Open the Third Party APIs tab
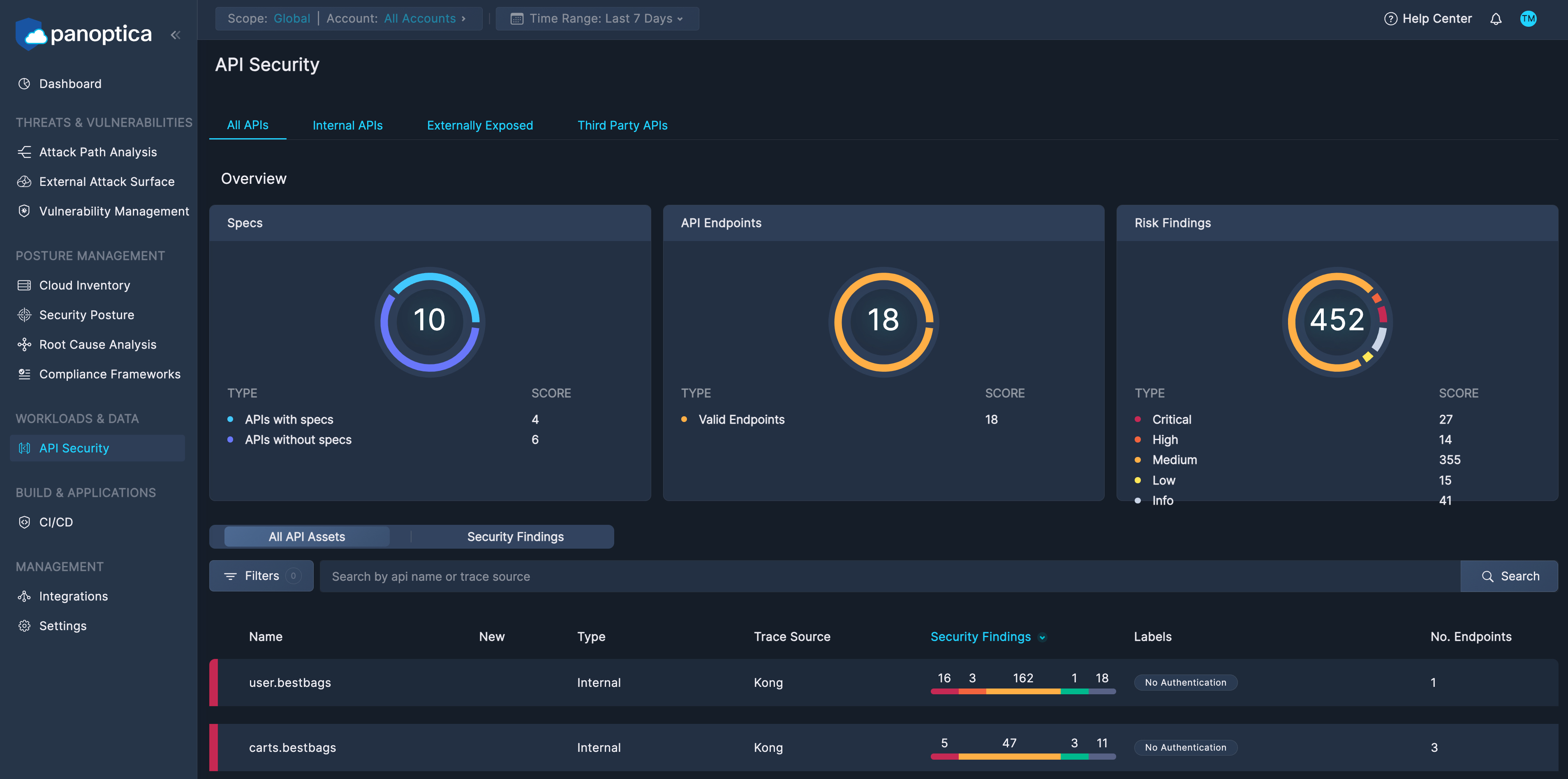This screenshot has height=779, width=1568. point(623,125)
